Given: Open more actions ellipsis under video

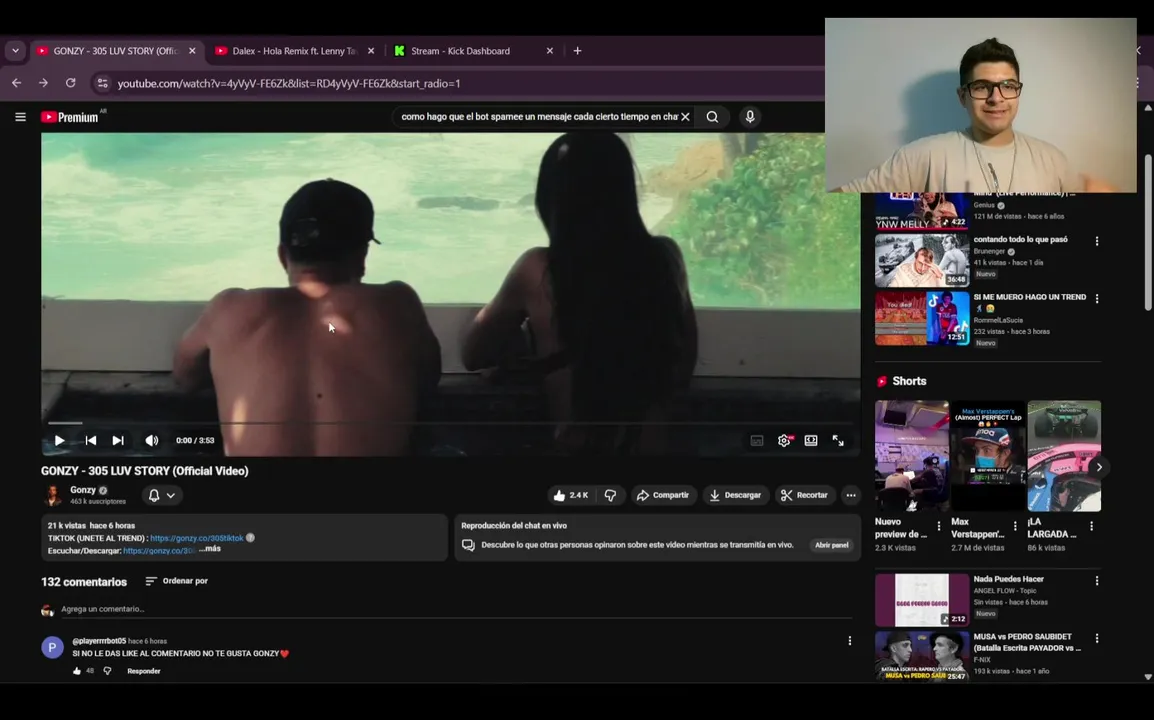Looking at the screenshot, I should click(851, 495).
